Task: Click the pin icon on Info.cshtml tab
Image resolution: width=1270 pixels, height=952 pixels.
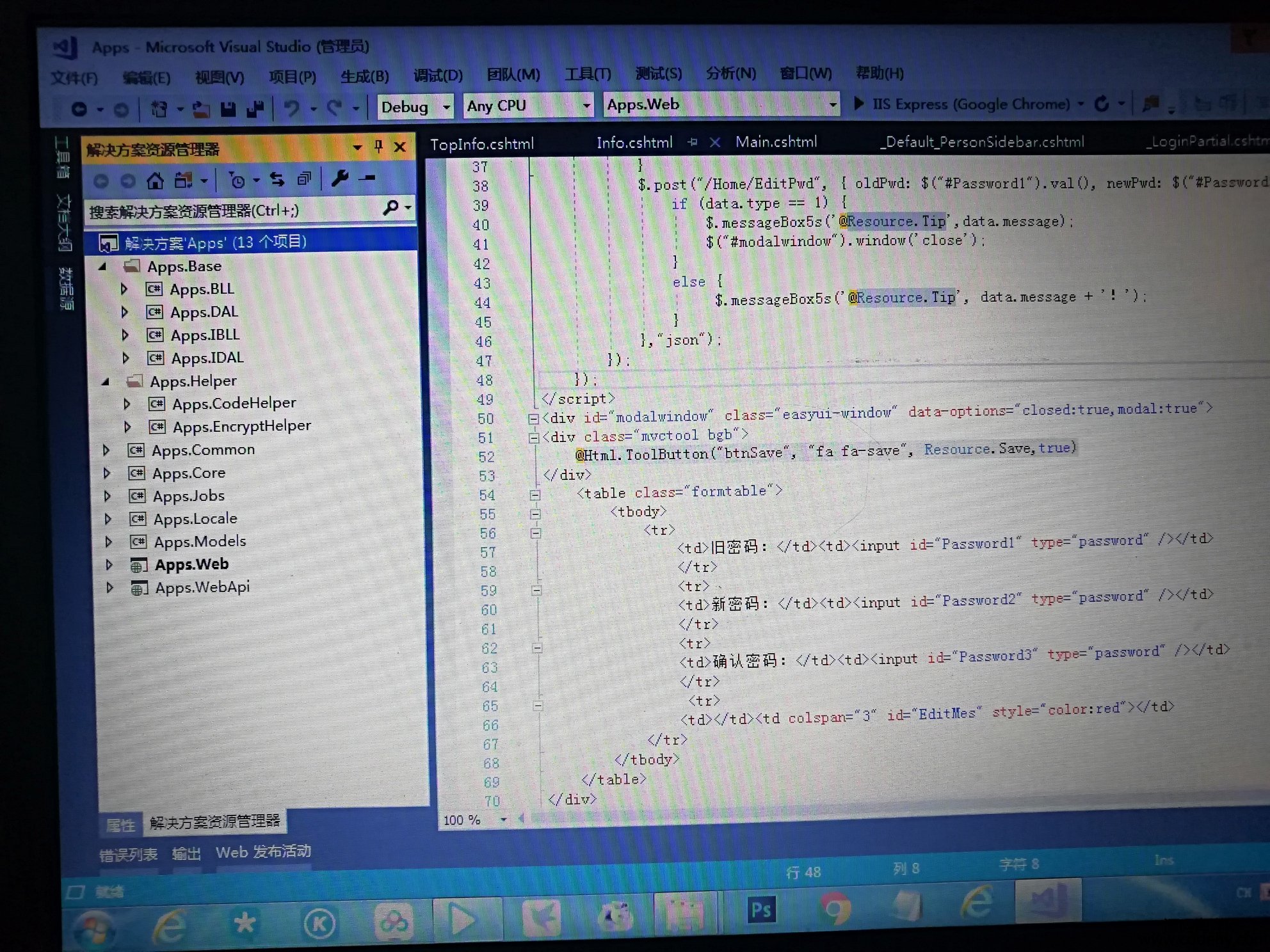Action: (692, 142)
